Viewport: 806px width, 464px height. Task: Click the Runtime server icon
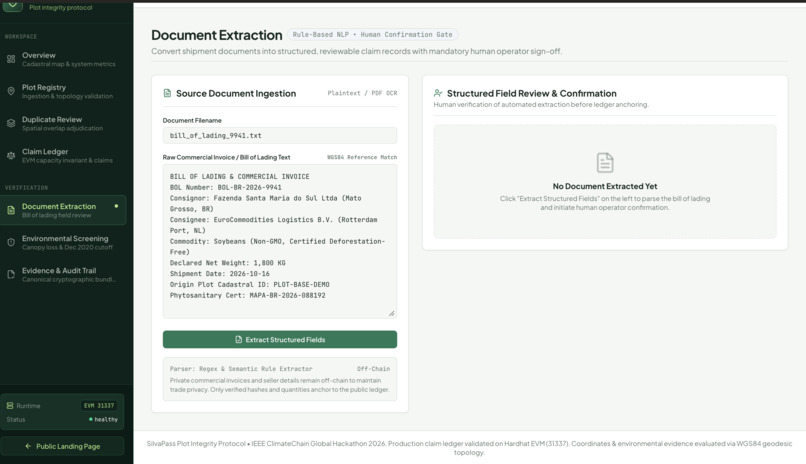10,405
